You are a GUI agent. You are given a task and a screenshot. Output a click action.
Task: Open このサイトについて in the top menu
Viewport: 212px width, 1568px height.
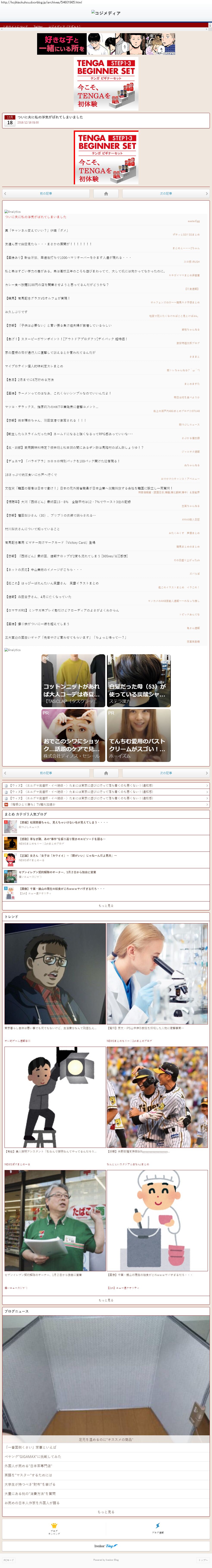coord(15,27)
